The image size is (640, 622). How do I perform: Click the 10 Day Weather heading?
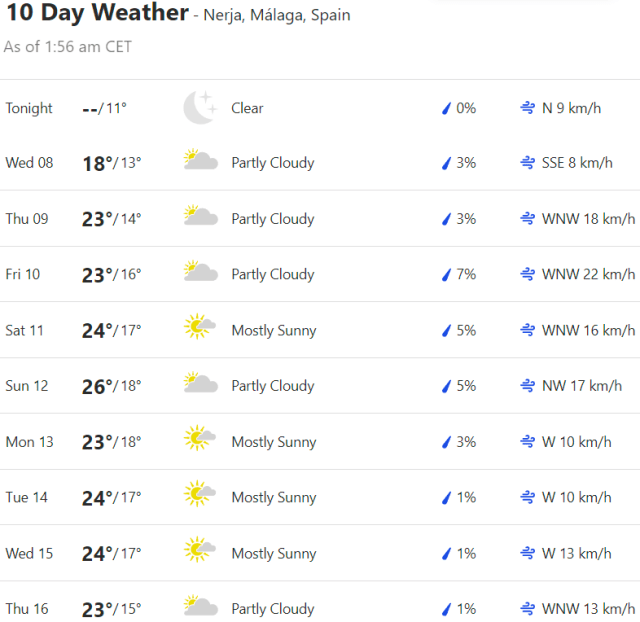click(x=97, y=13)
